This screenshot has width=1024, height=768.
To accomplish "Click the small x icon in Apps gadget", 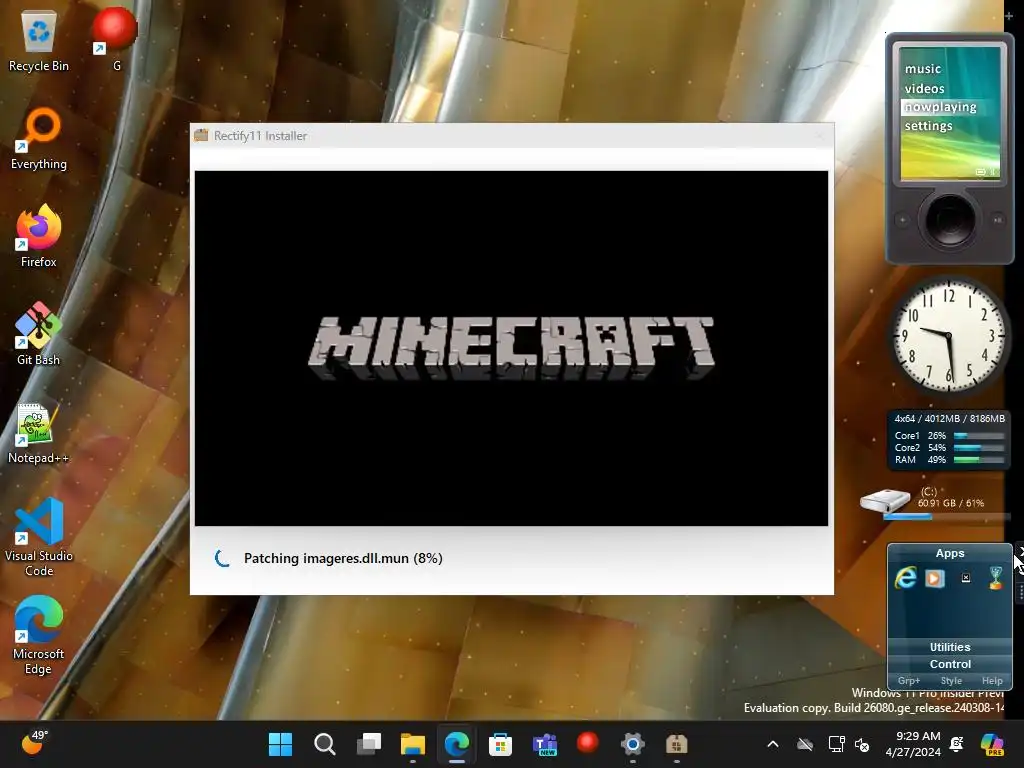I will pos(966,578).
